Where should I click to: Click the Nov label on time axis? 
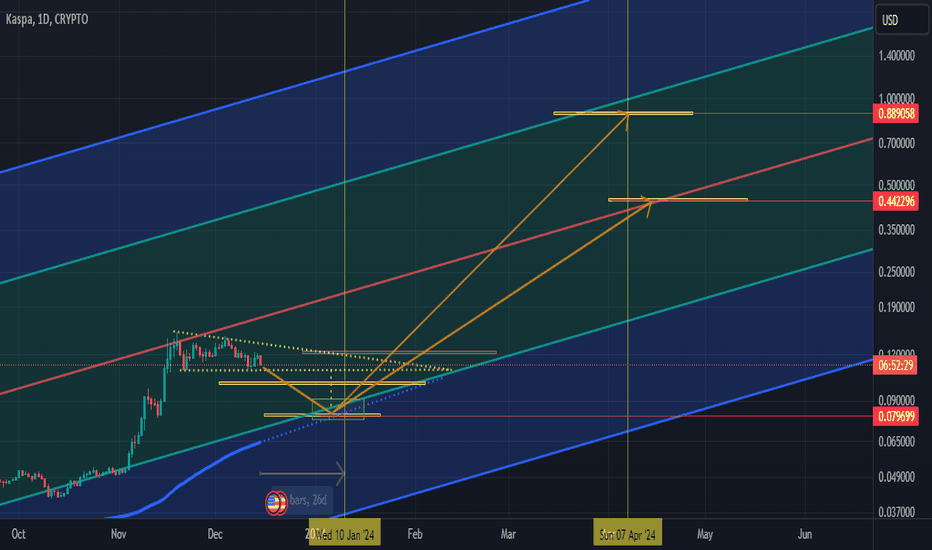point(118,534)
